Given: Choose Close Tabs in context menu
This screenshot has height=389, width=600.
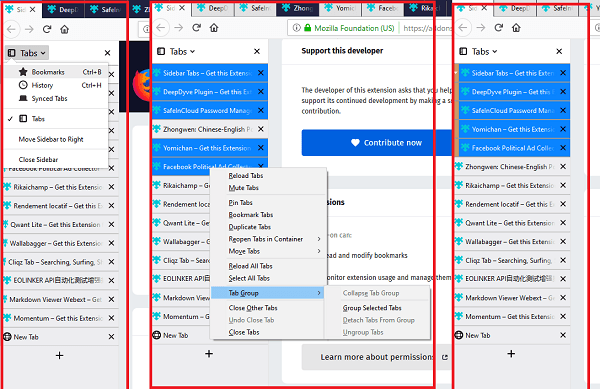Looking at the screenshot, I should coord(268,332).
